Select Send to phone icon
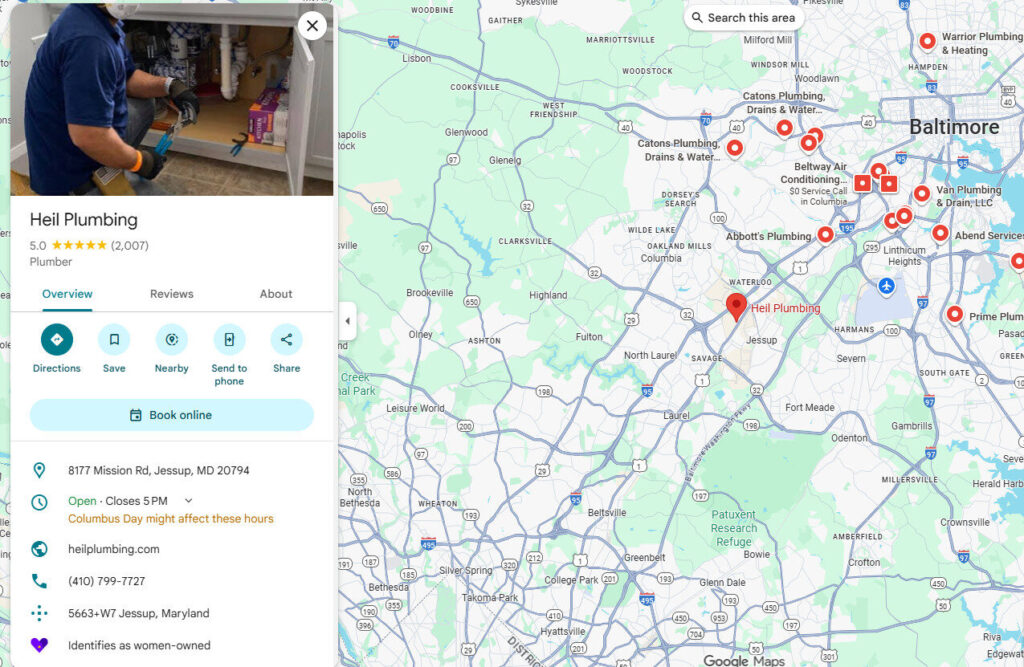1024x667 pixels. point(229,340)
